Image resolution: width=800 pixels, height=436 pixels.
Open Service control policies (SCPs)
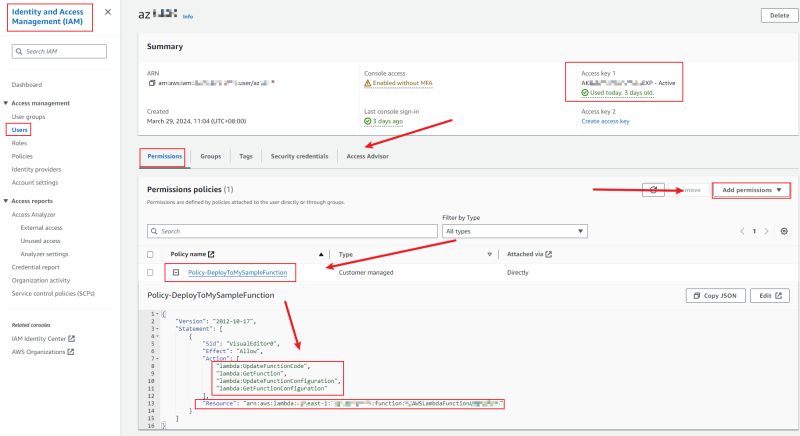pyautogui.click(x=53, y=294)
